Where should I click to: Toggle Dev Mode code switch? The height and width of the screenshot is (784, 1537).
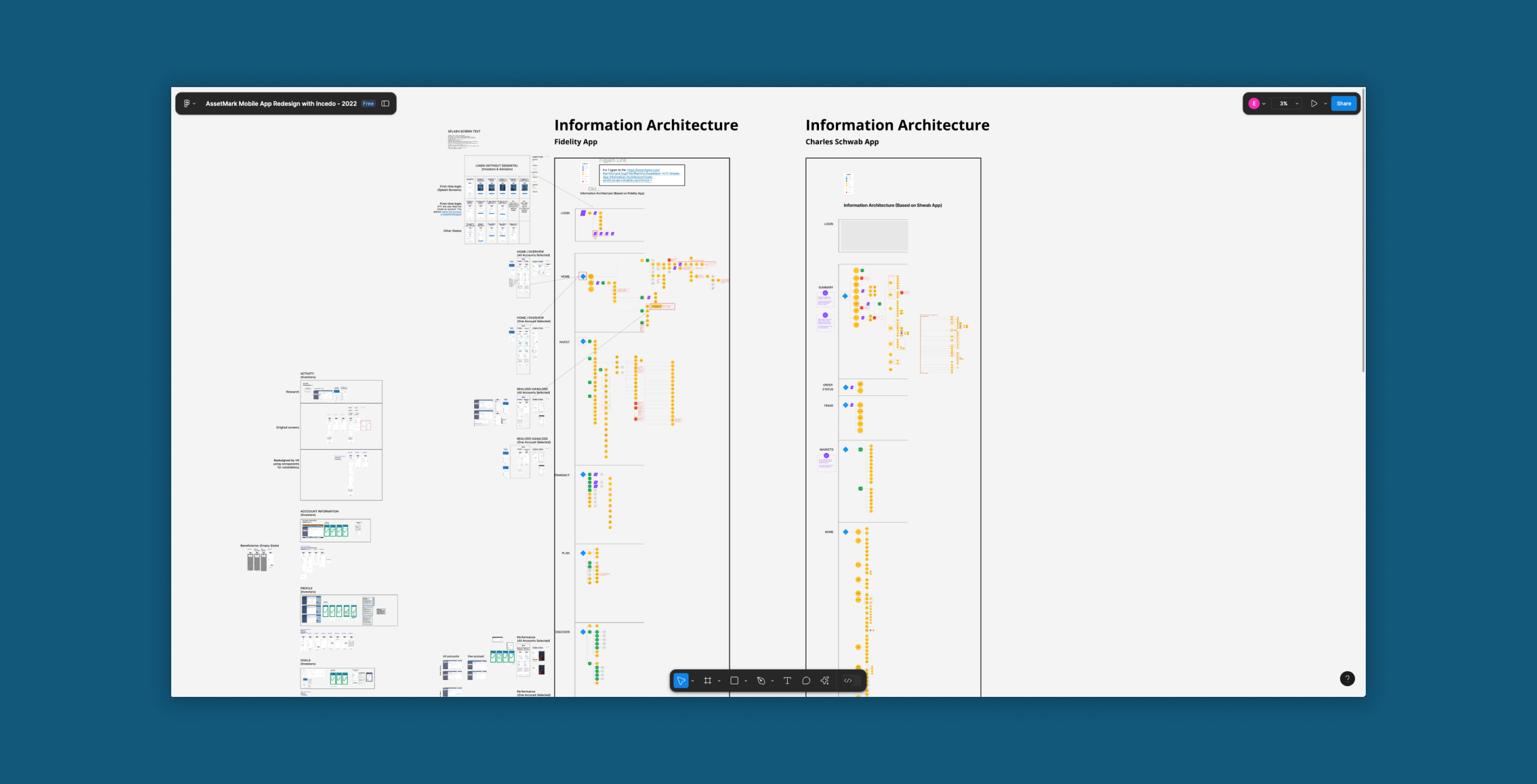tap(848, 681)
